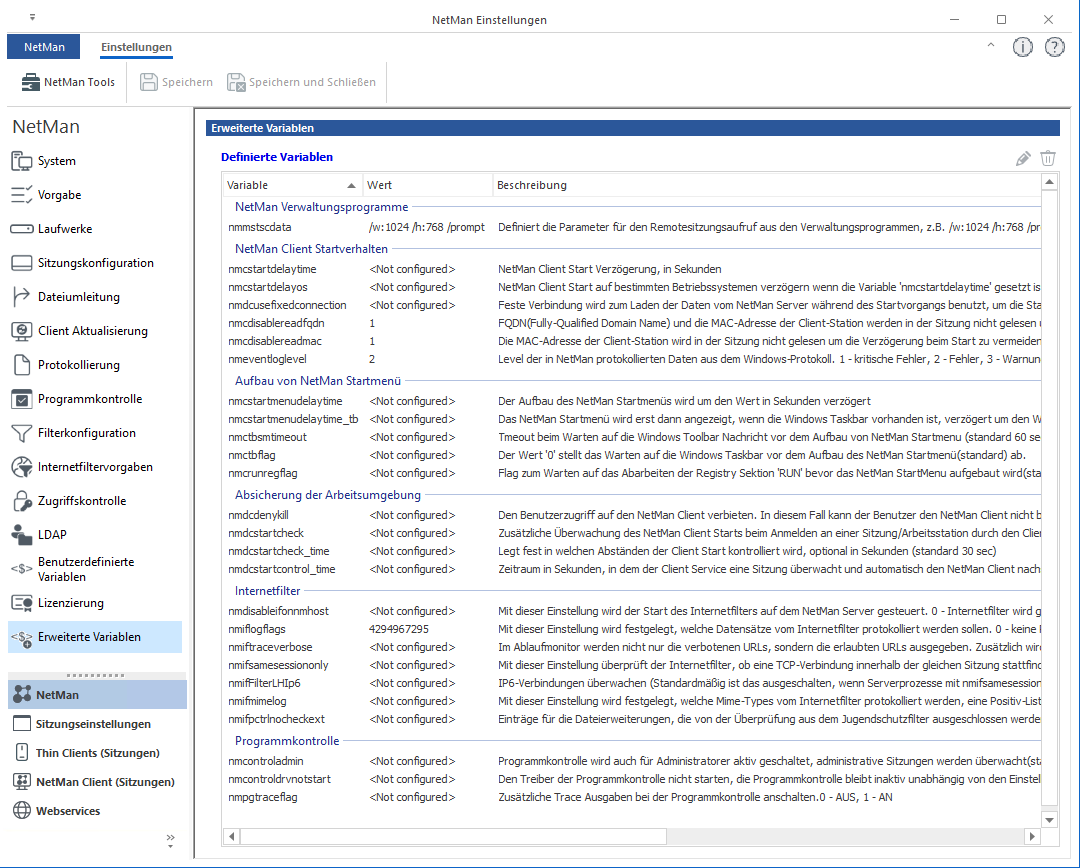Screen dimensions: 1080x868
Task: Select LDAP in the sidebar
Action: point(52,535)
